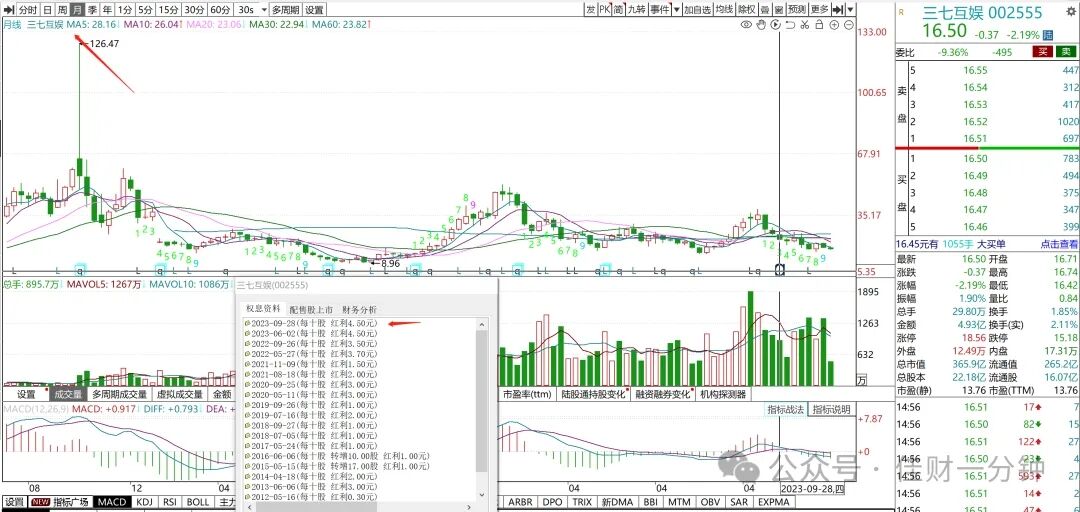Expand the 30s period dropdown
Image resolution: width=1080 pixels, height=512 pixels.
(264, 10)
